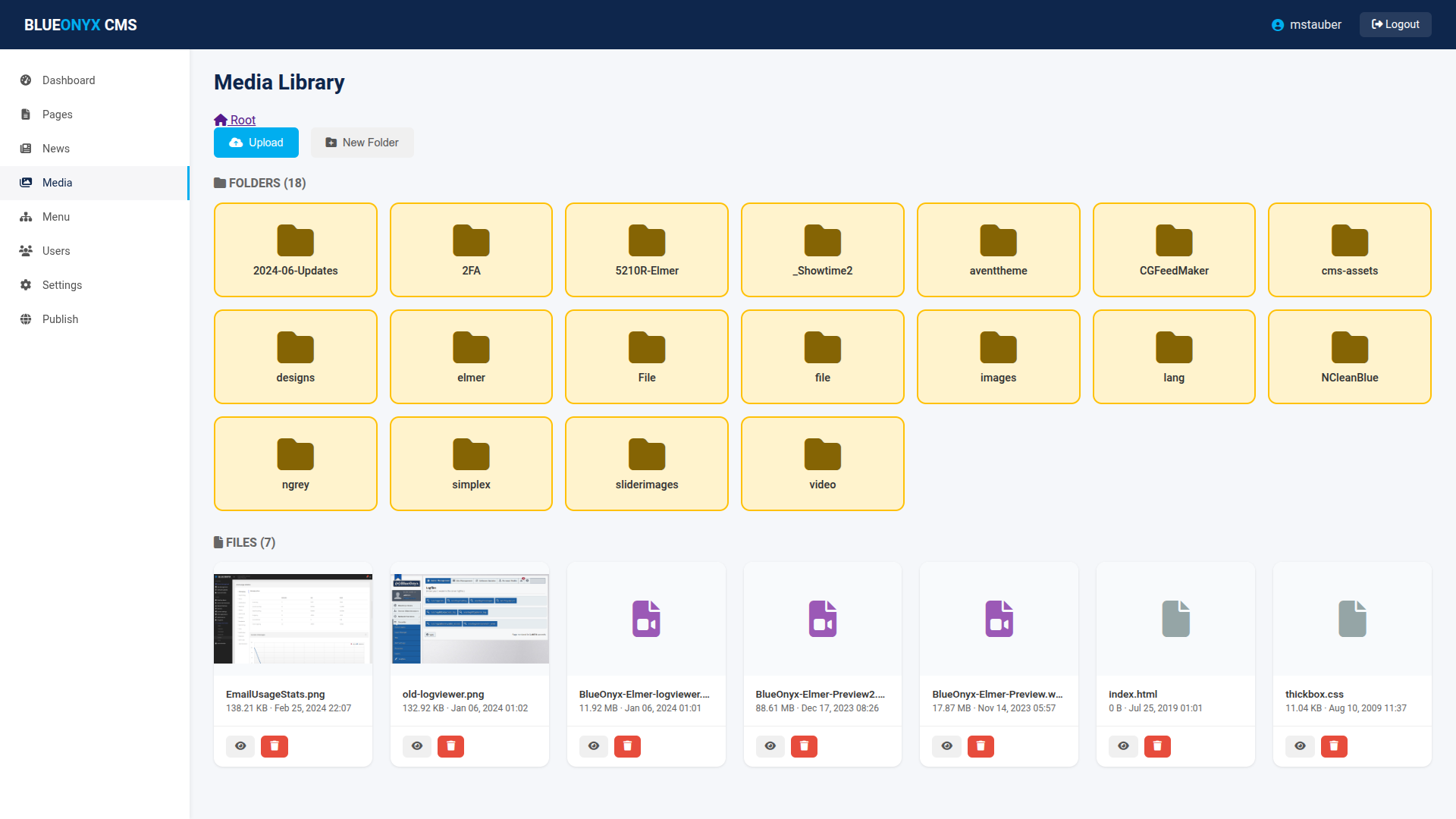
Task: Preview old-logviewer.png with eye icon
Action: tap(416, 746)
